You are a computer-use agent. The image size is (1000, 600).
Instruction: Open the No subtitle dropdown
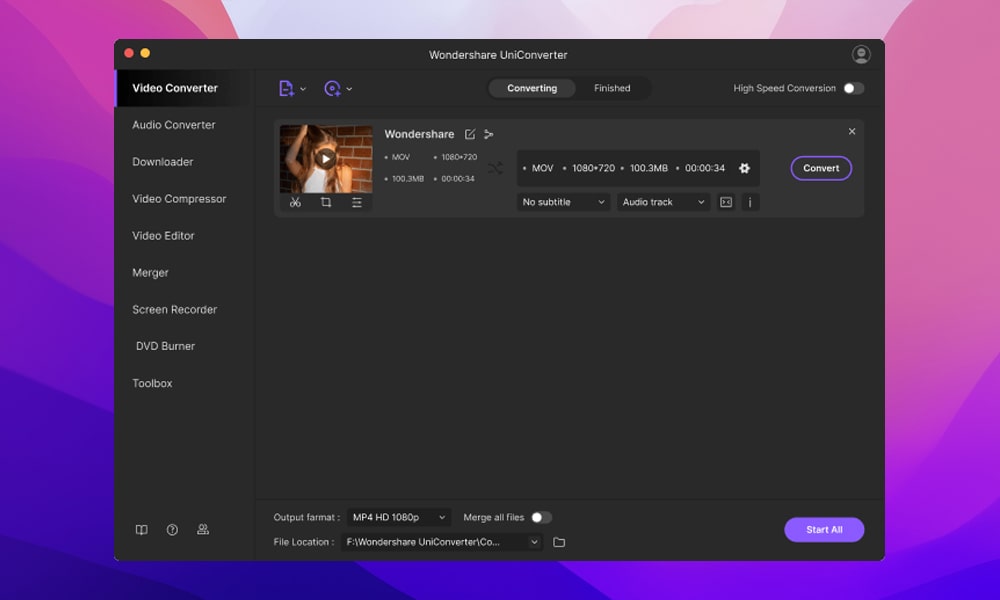pos(563,202)
